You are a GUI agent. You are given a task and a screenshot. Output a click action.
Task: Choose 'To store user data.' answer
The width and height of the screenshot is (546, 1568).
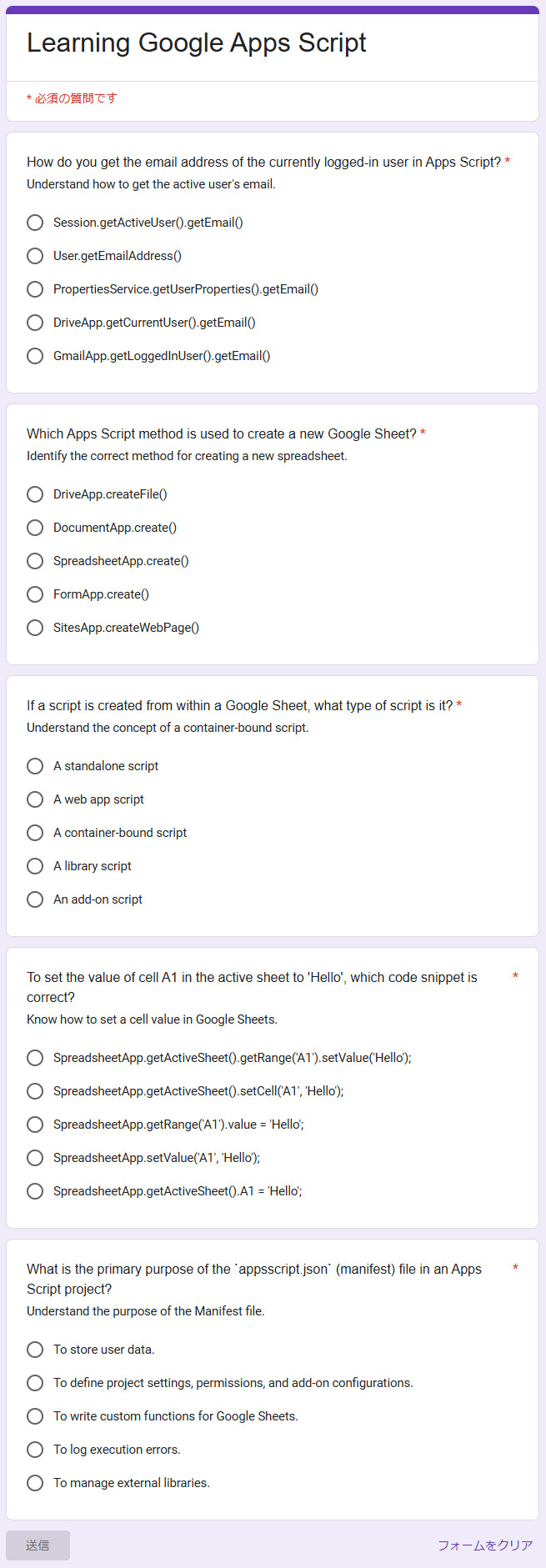(x=35, y=1350)
